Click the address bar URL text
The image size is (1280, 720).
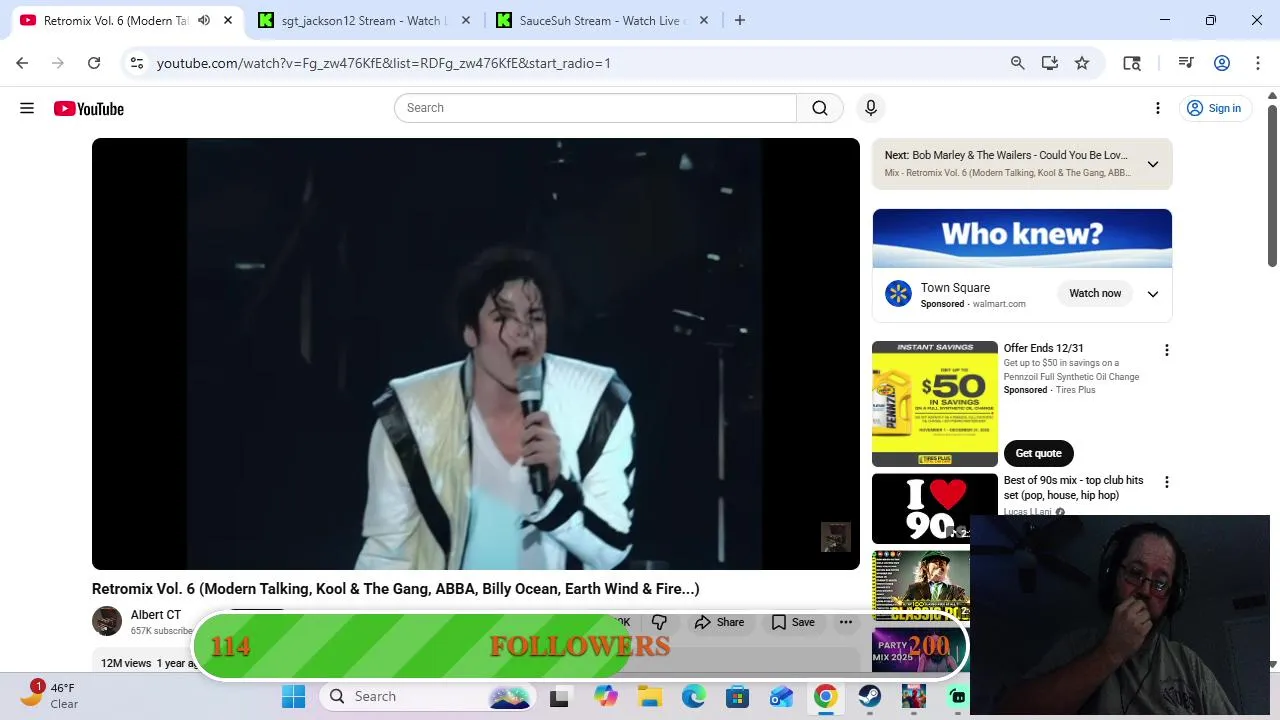[x=384, y=63]
